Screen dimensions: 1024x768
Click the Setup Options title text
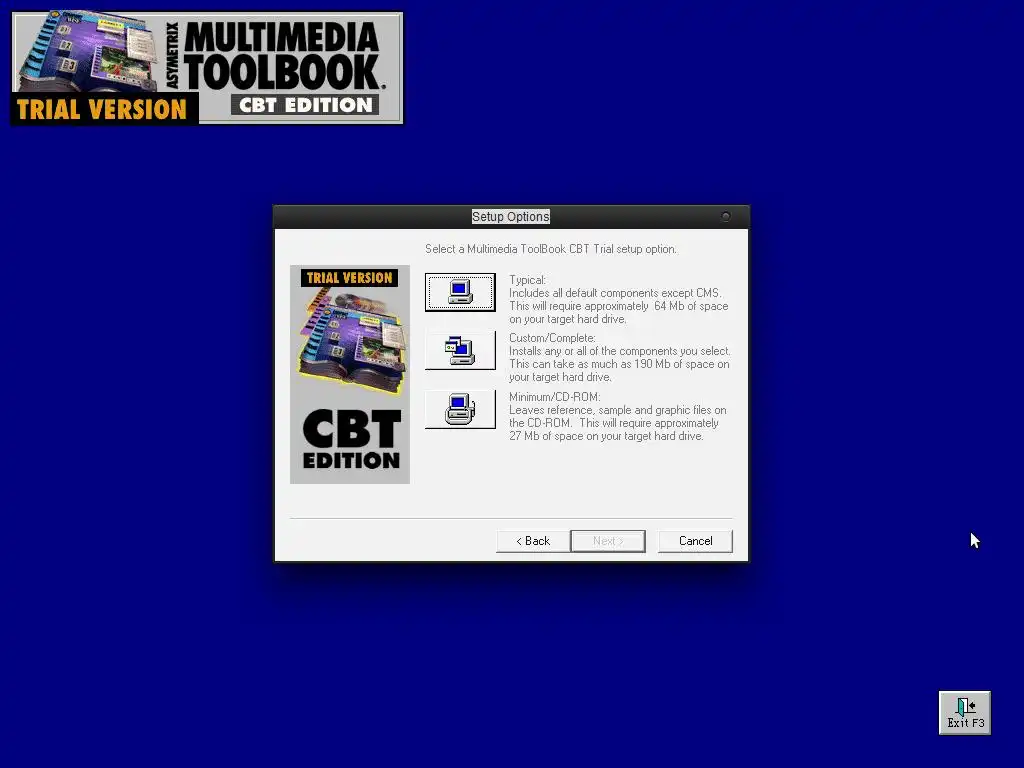(x=511, y=217)
